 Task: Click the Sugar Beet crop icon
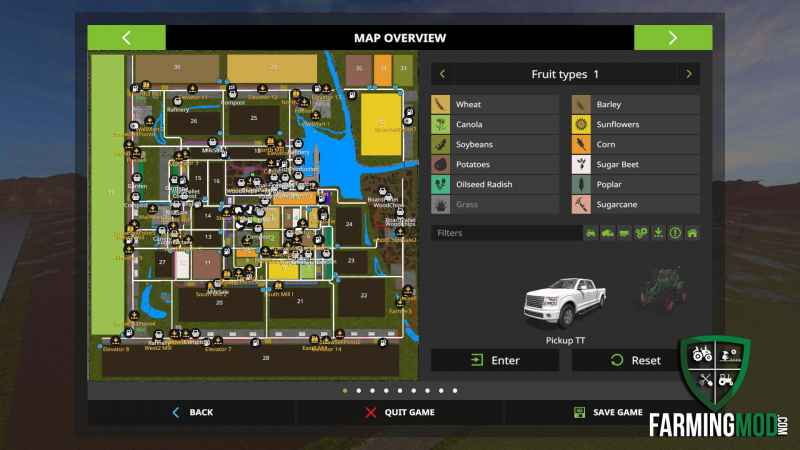(x=581, y=164)
